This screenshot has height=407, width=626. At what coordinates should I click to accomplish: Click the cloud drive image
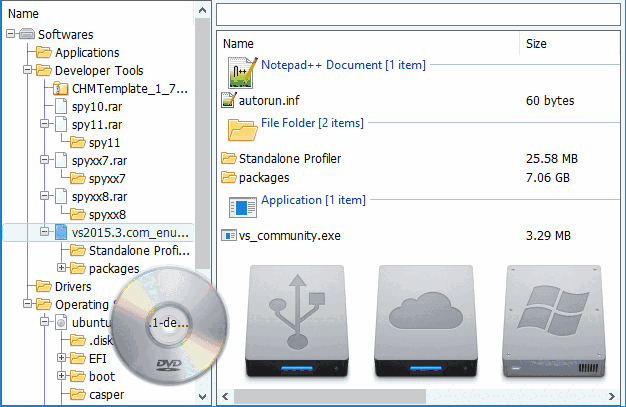tap(426, 321)
